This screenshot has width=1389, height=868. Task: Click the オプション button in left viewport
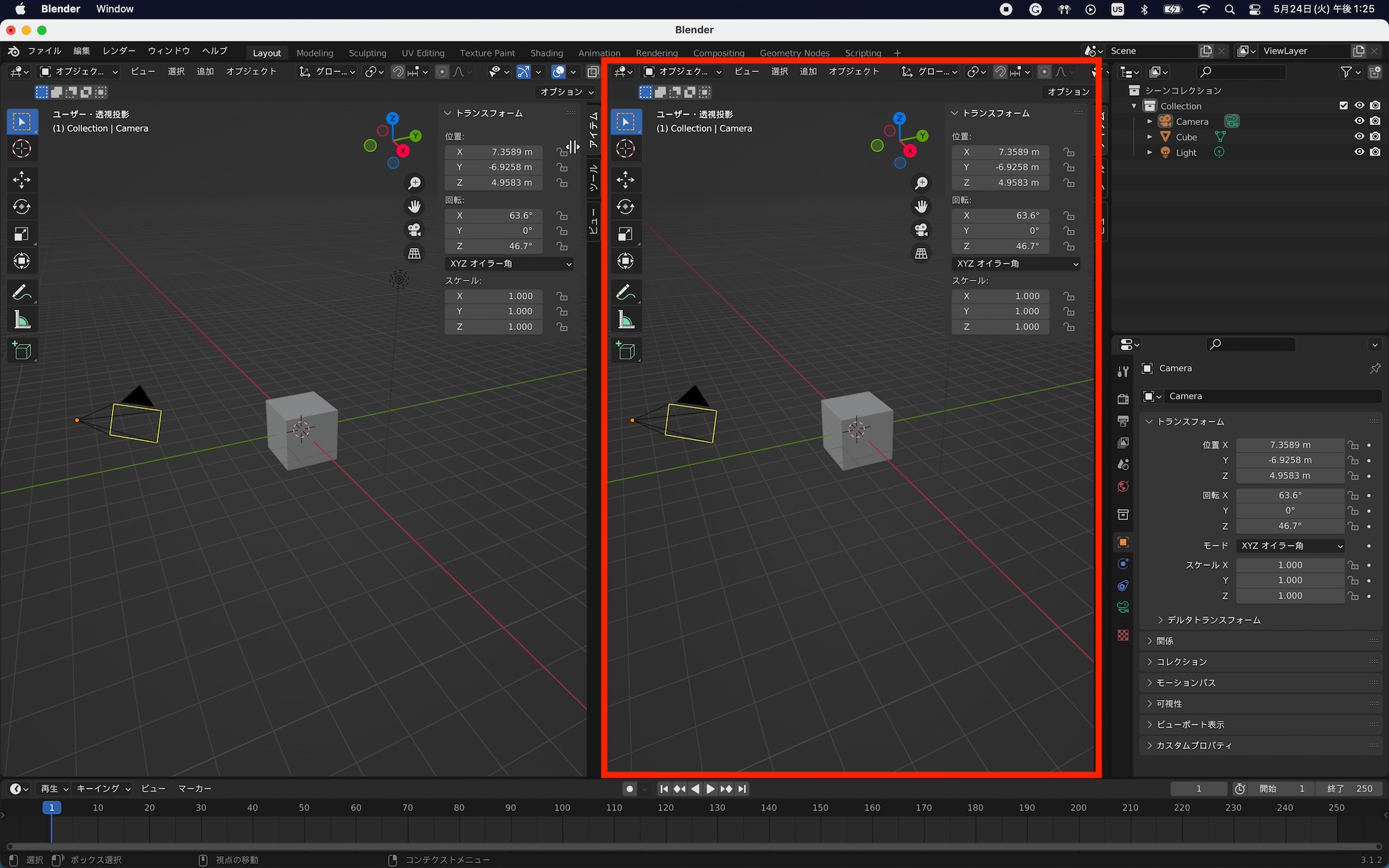(567, 92)
